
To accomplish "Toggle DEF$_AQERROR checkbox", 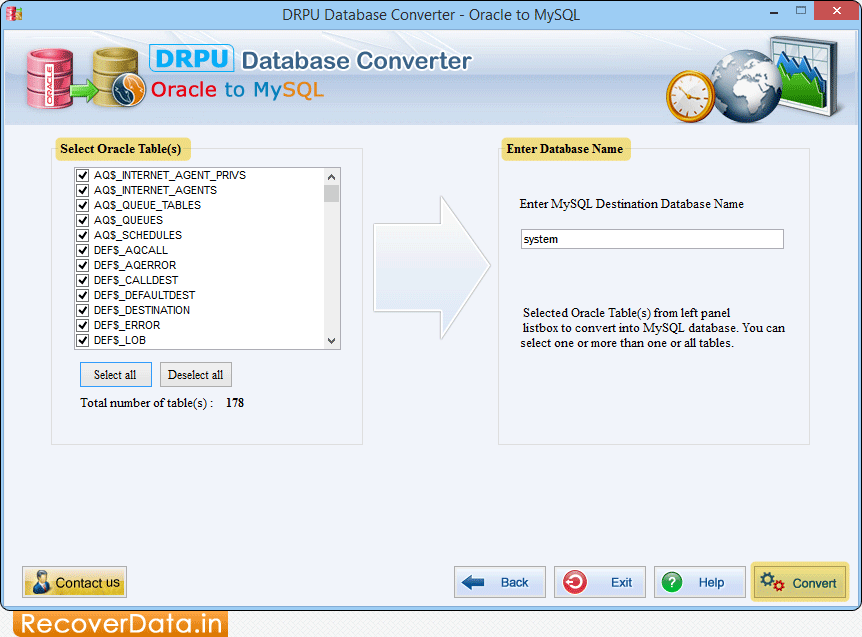I will point(82,265).
